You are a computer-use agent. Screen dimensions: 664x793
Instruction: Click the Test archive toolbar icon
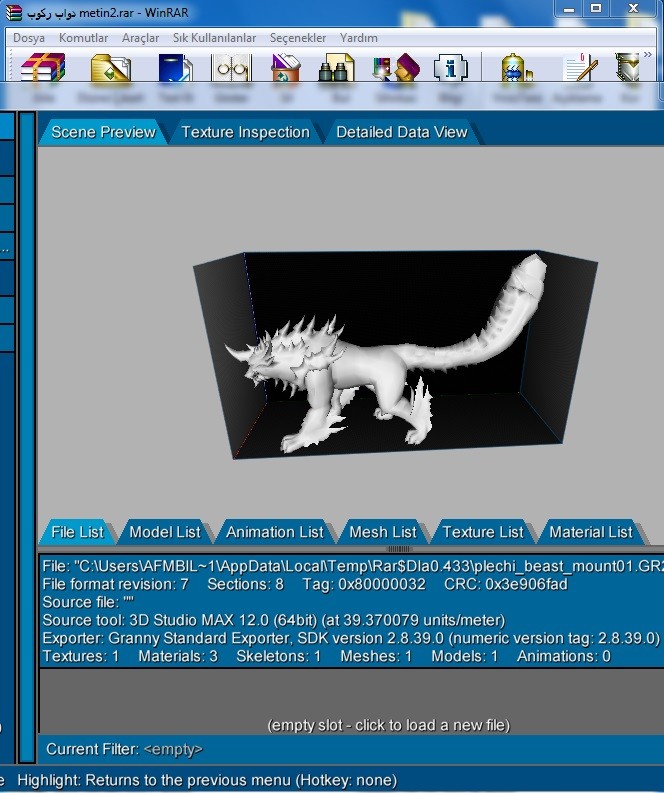[x=175, y=68]
